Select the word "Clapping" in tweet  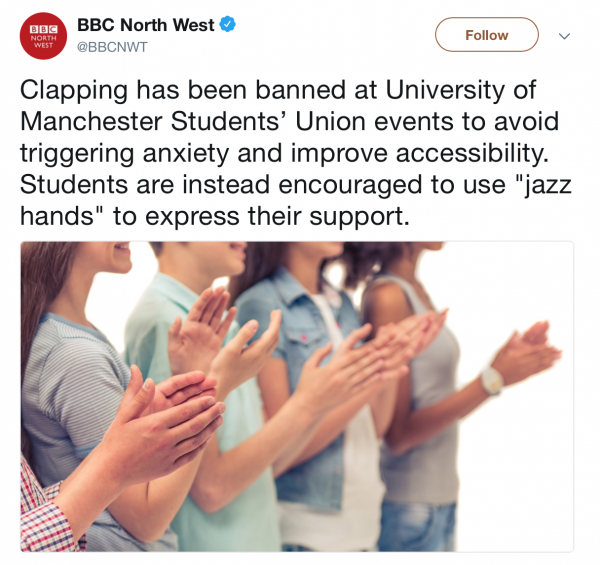(x=74, y=91)
